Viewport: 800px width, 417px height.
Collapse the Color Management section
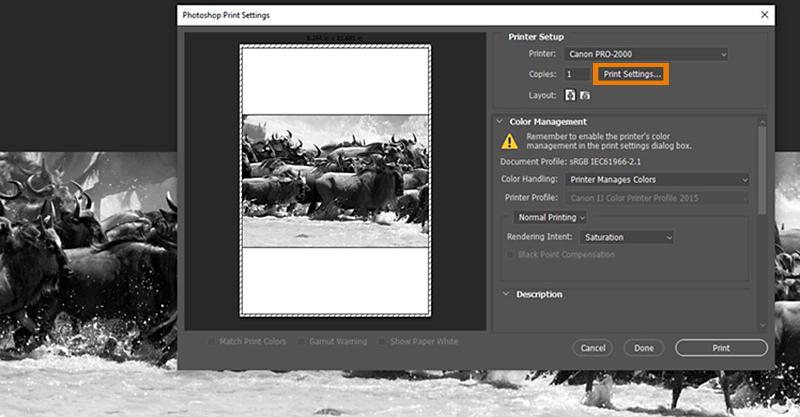pyautogui.click(x=499, y=121)
